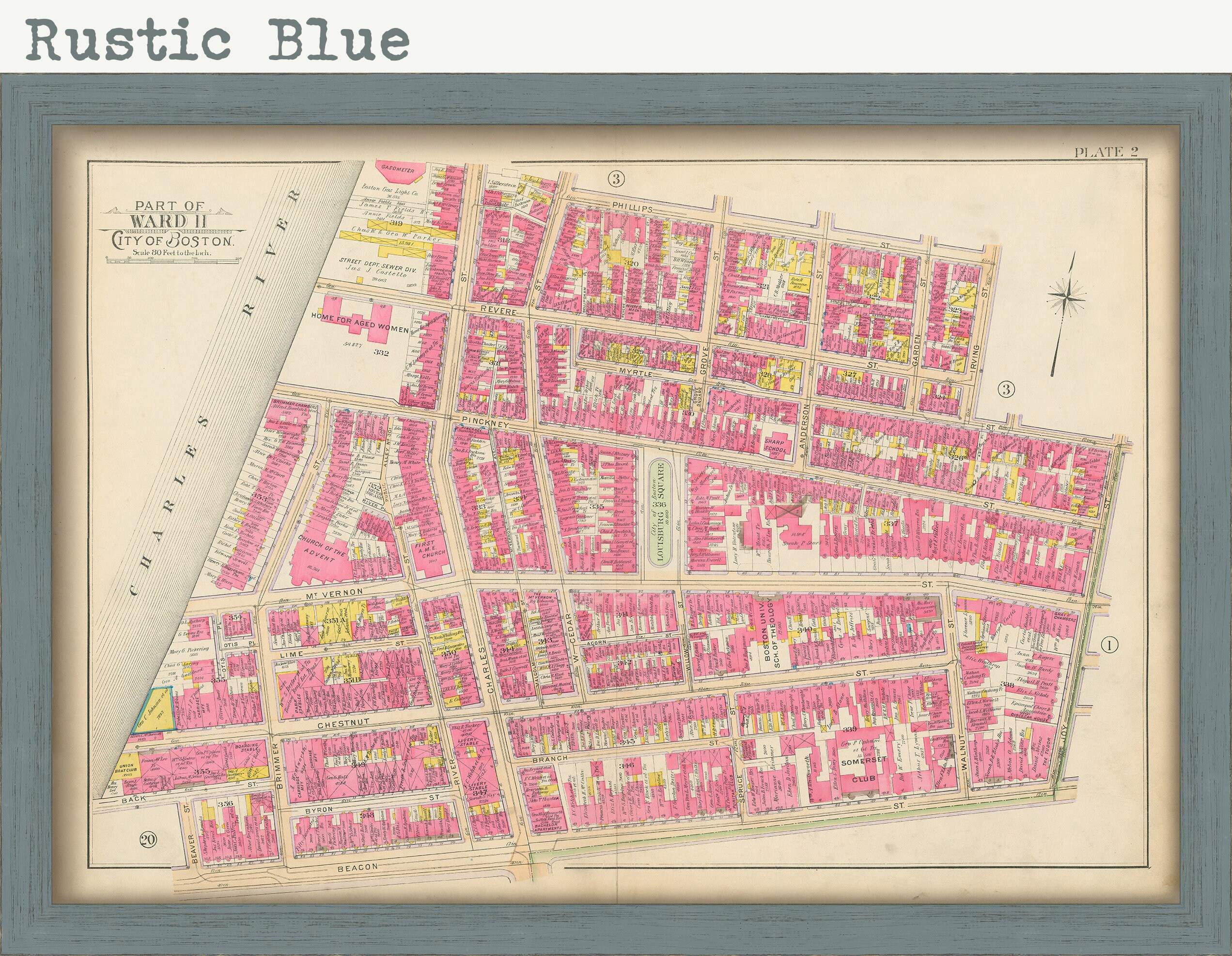Click block number '332' below Home for Aged Women

381,353
